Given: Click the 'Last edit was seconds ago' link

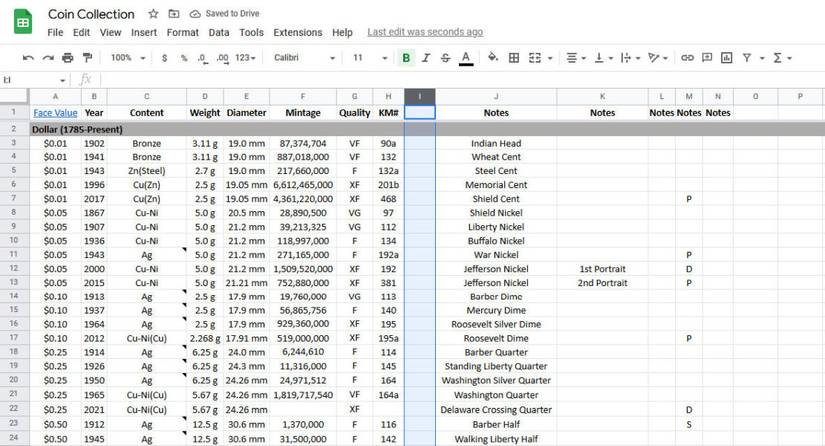Looking at the screenshot, I should (x=424, y=32).
